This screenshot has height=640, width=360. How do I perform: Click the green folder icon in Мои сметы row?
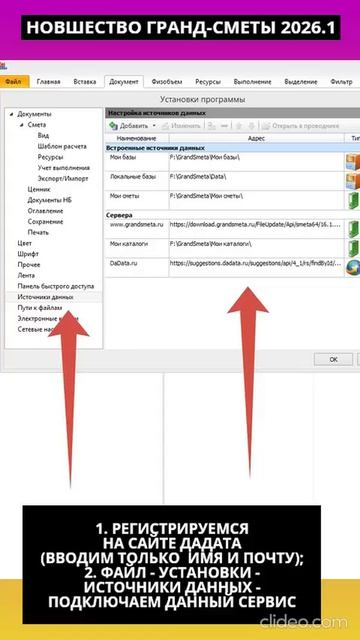coord(353,200)
